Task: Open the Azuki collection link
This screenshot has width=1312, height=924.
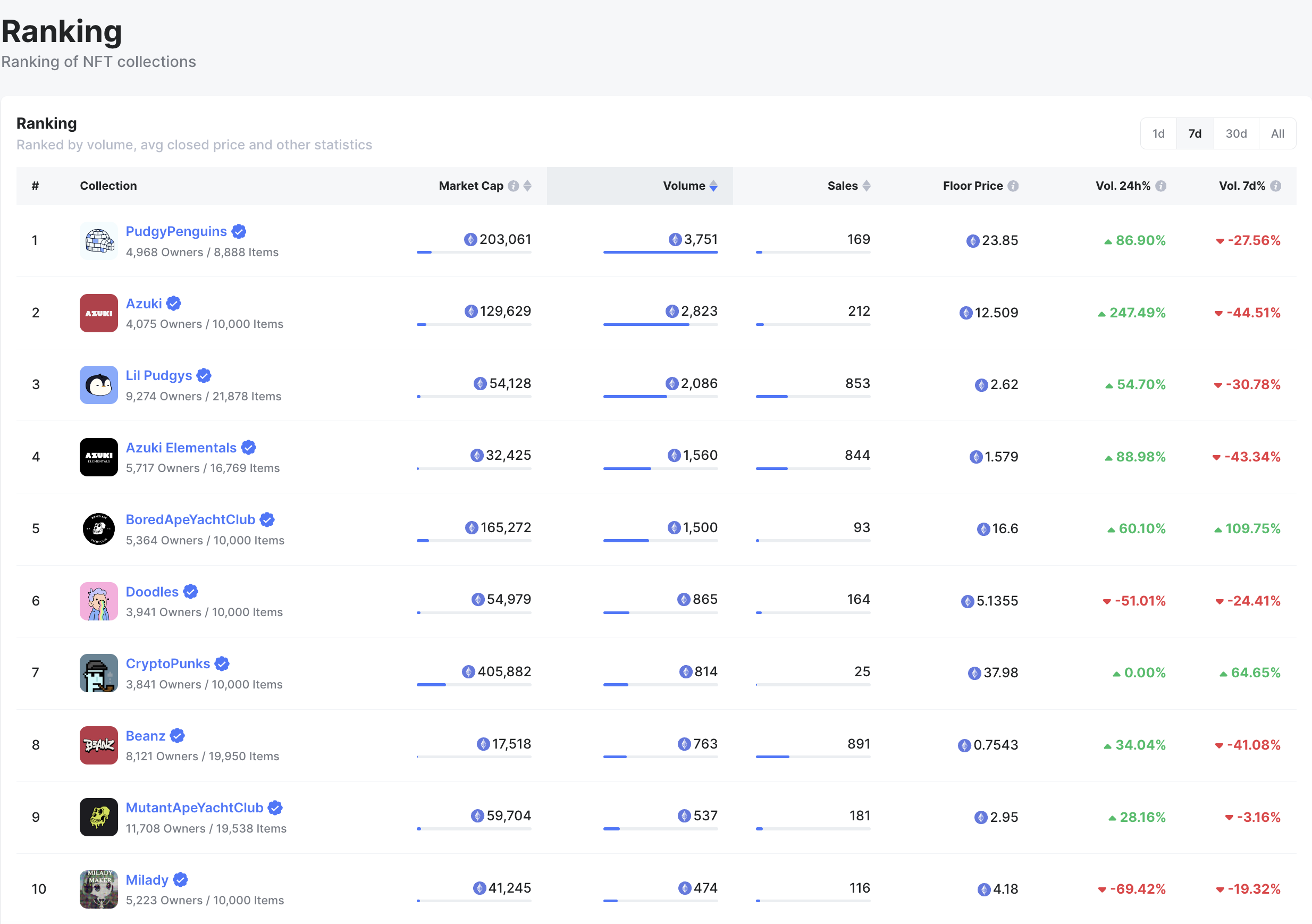Action: (144, 304)
